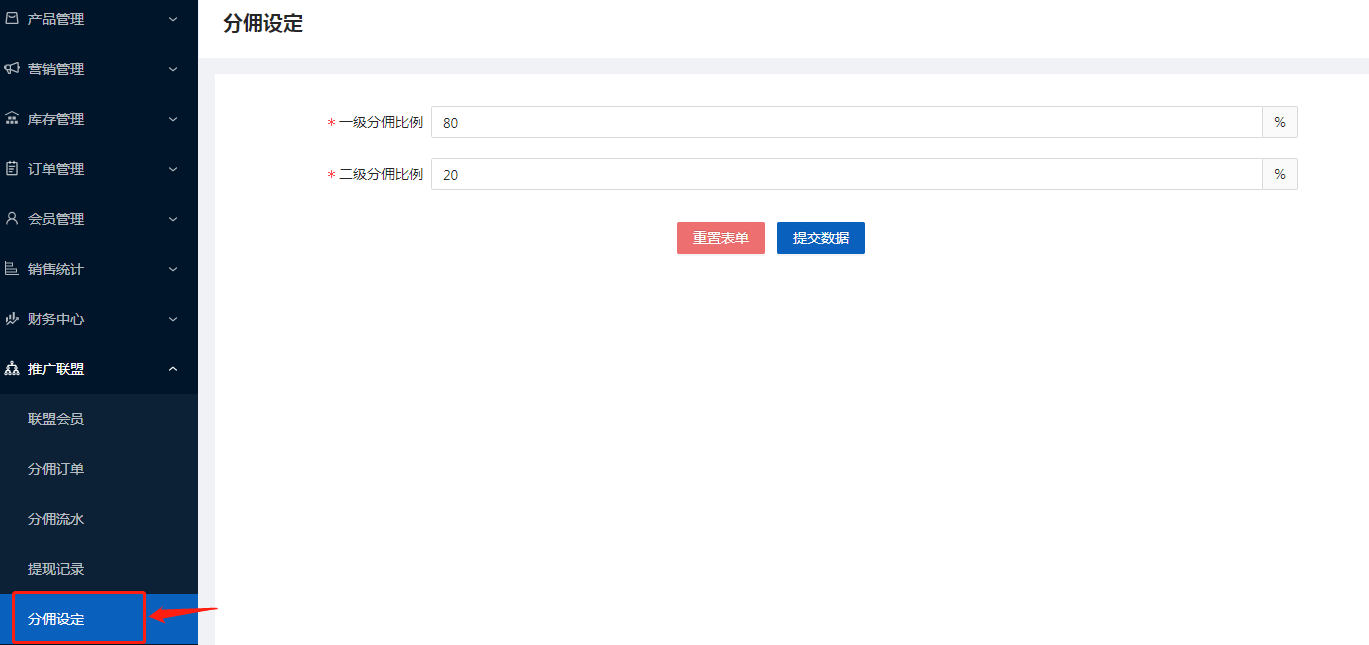Image resolution: width=1369 pixels, height=645 pixels.
Task: Focus the 二级分佣比例 input field
Action: [x=846, y=174]
